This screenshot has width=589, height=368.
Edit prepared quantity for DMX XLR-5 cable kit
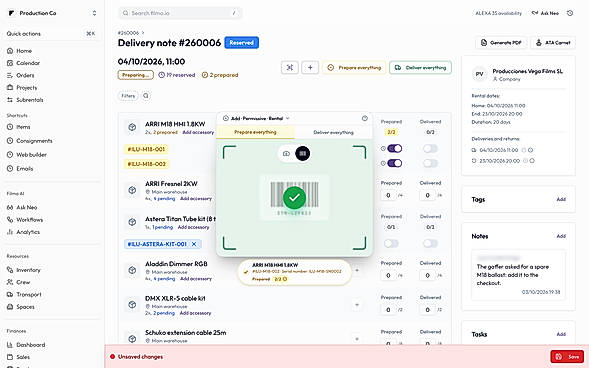(388, 310)
